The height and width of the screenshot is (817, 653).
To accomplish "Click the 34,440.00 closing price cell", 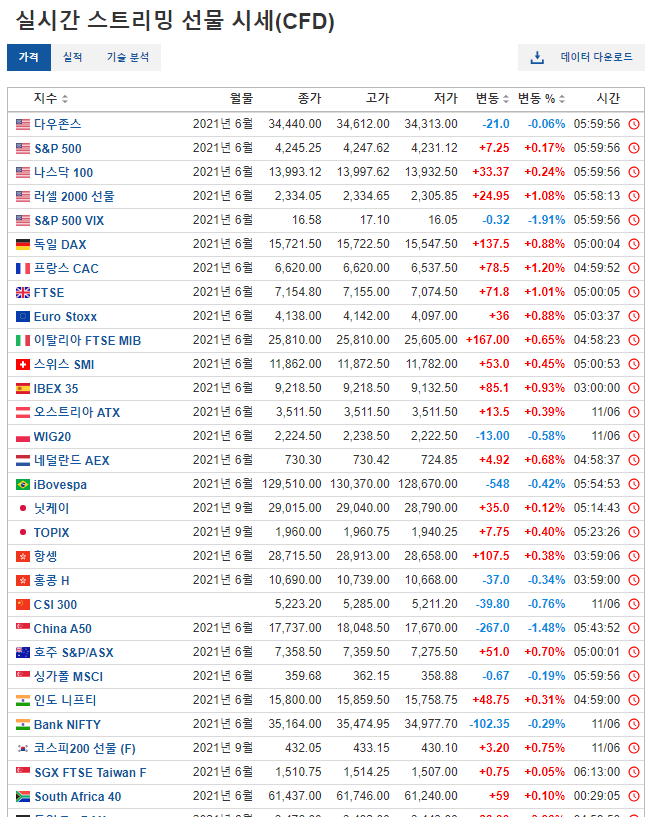I will pyautogui.click(x=295, y=124).
